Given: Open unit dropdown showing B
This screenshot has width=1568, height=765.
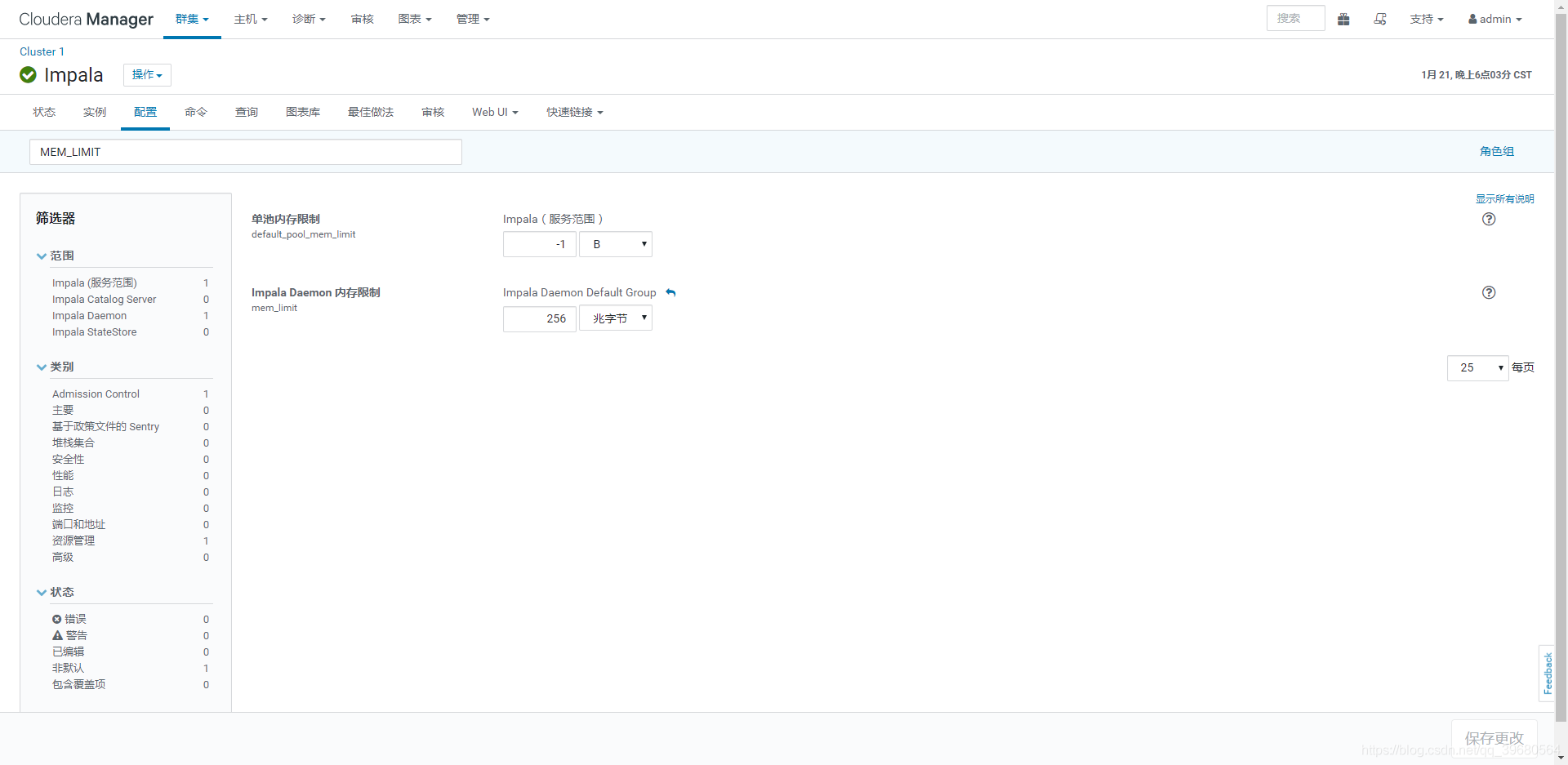Looking at the screenshot, I should click(616, 244).
